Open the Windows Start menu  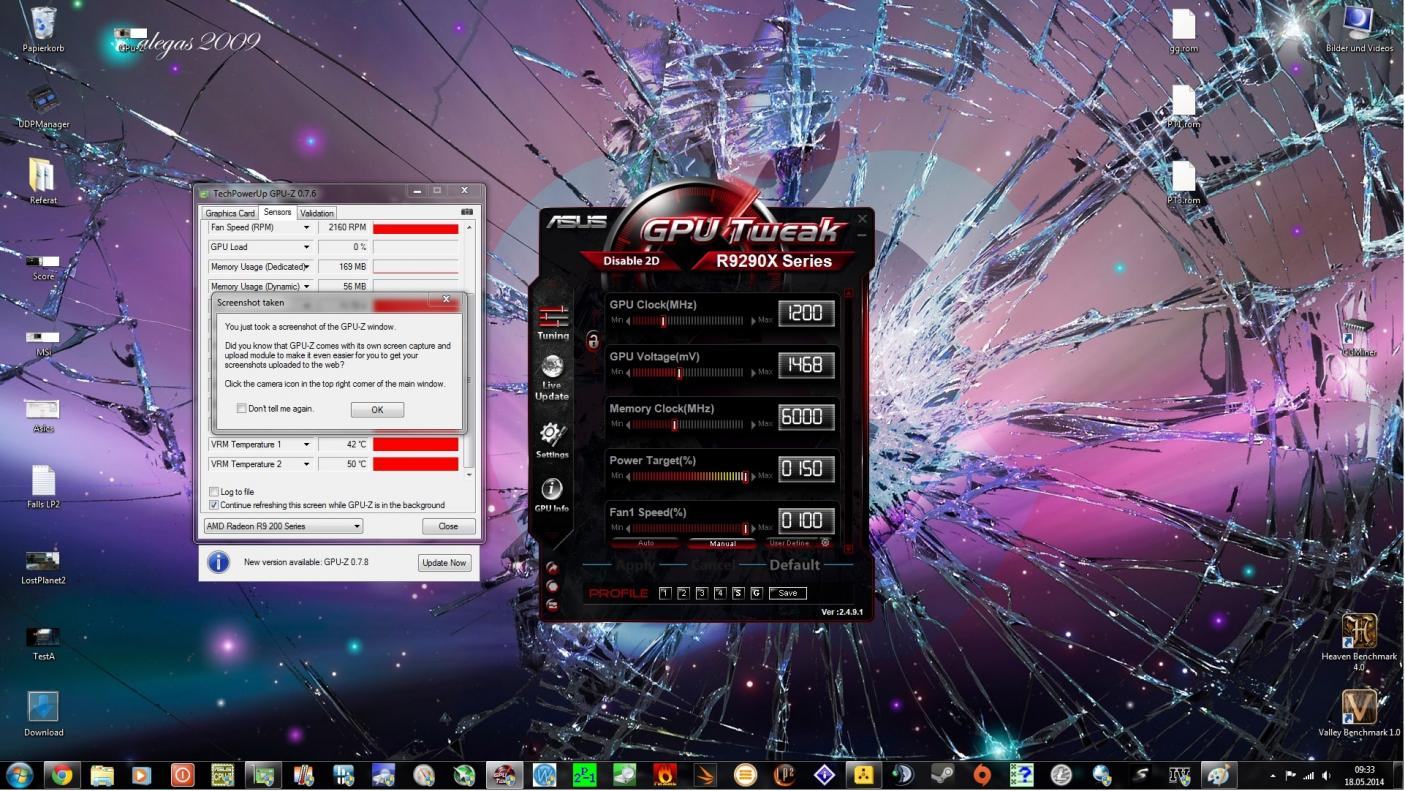coord(19,774)
